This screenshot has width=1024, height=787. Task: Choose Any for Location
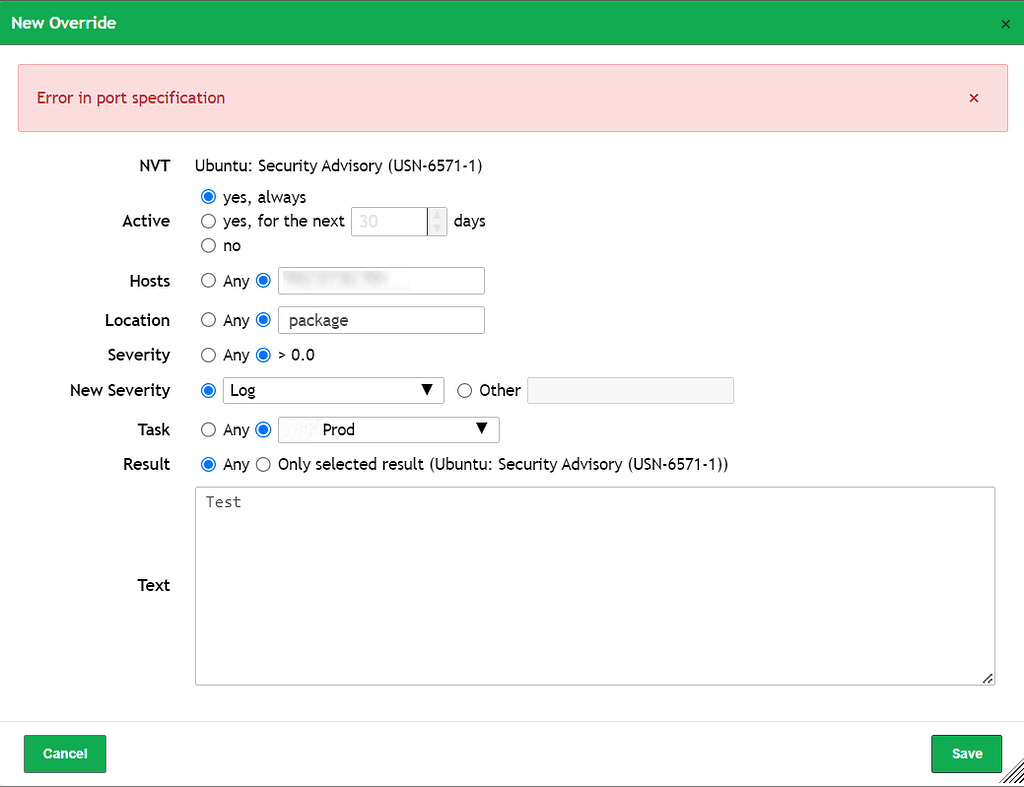(209, 320)
